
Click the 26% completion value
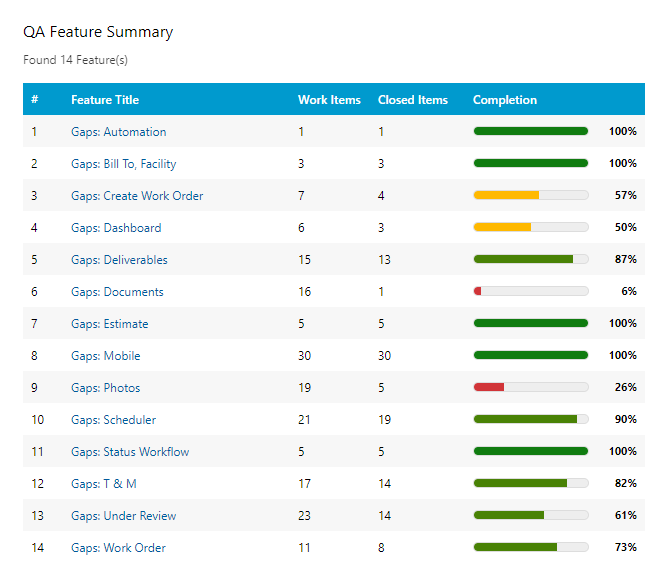pyautogui.click(x=625, y=387)
